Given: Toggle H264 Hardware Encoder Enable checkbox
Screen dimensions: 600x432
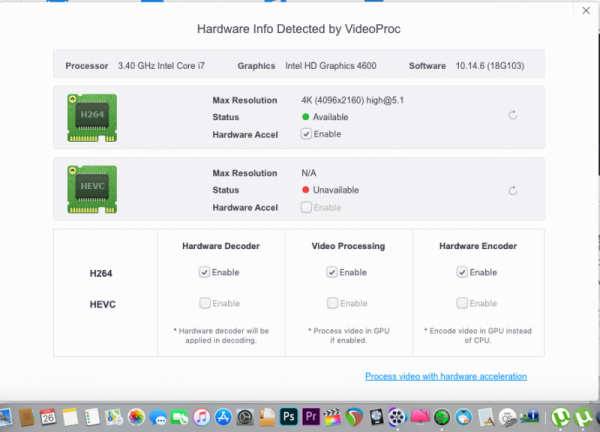Looking at the screenshot, I should 462,272.
